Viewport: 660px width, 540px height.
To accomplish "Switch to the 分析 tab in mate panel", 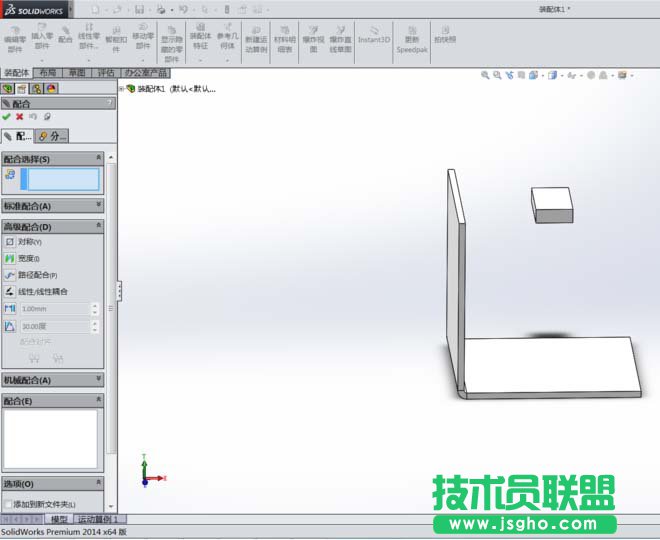I will click(52, 136).
